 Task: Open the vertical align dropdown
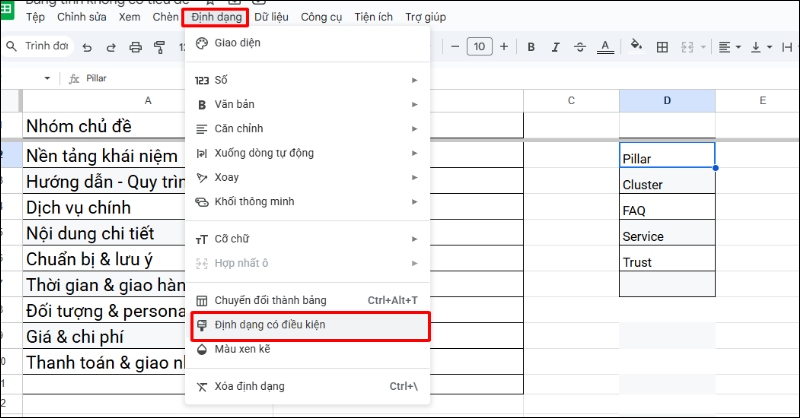click(761, 47)
